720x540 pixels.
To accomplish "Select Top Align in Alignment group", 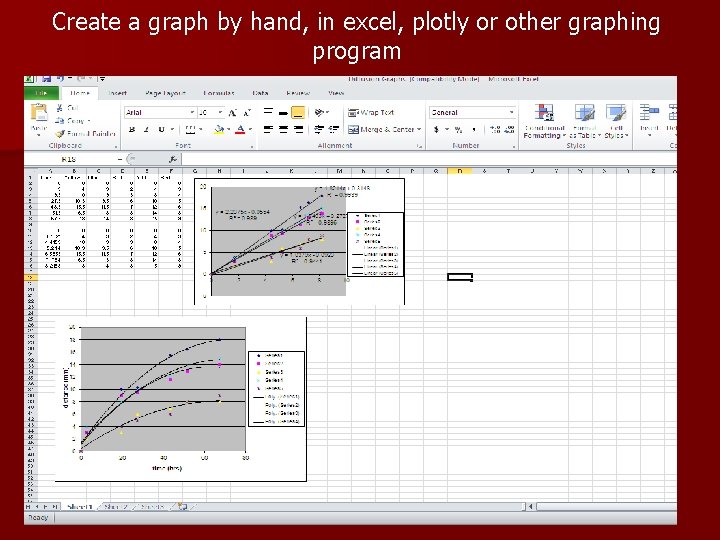I will coord(269,112).
